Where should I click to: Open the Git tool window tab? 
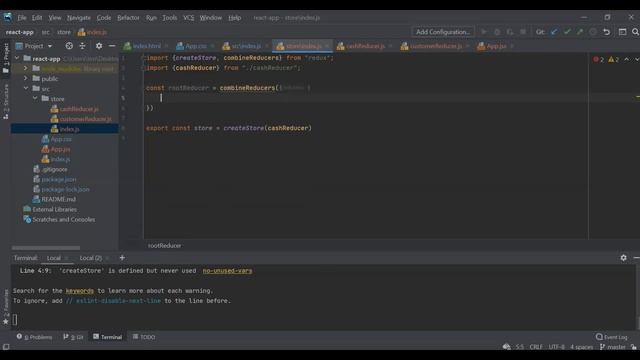tap(73, 337)
